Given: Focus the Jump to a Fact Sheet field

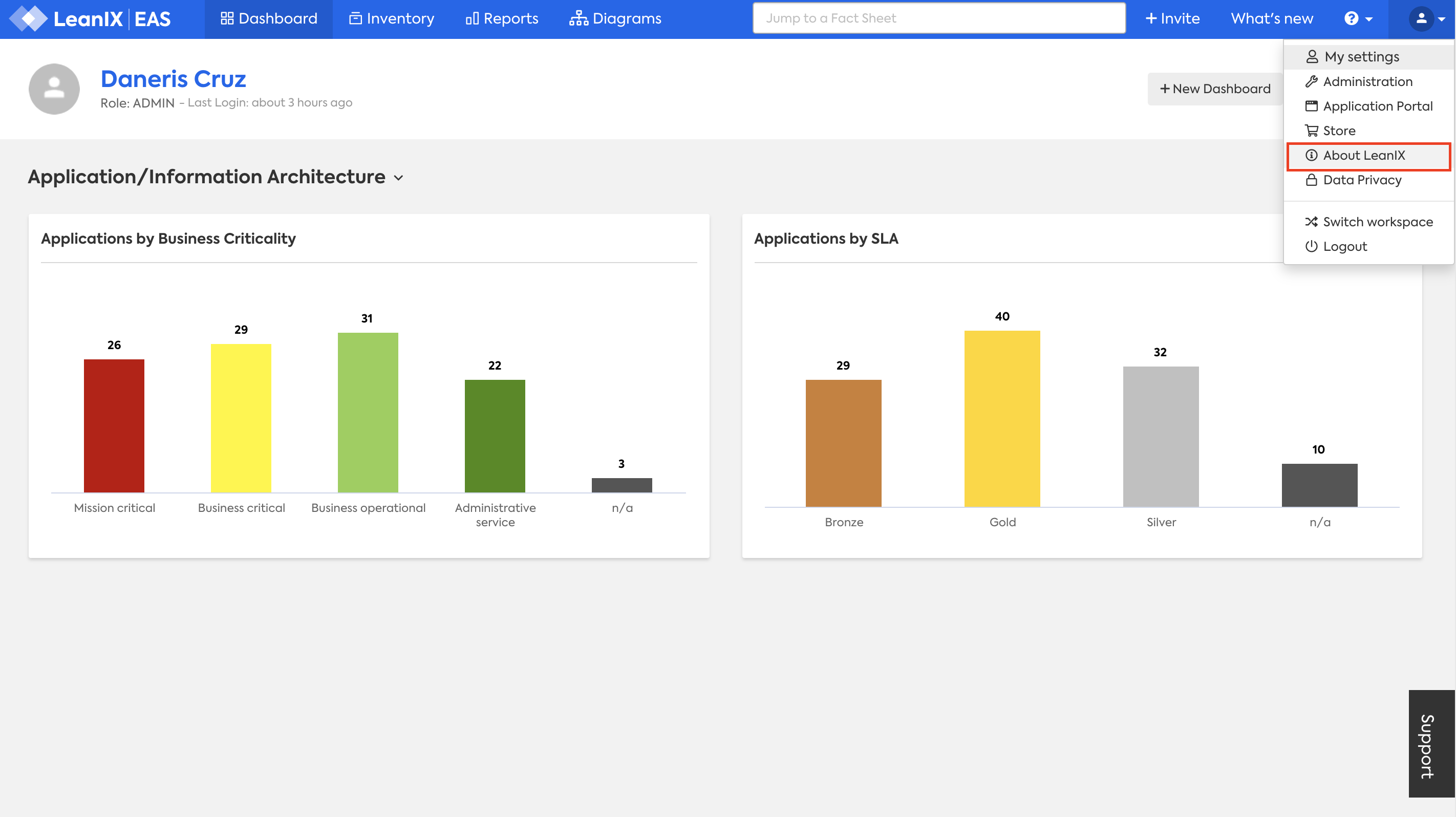Looking at the screenshot, I should [x=938, y=18].
